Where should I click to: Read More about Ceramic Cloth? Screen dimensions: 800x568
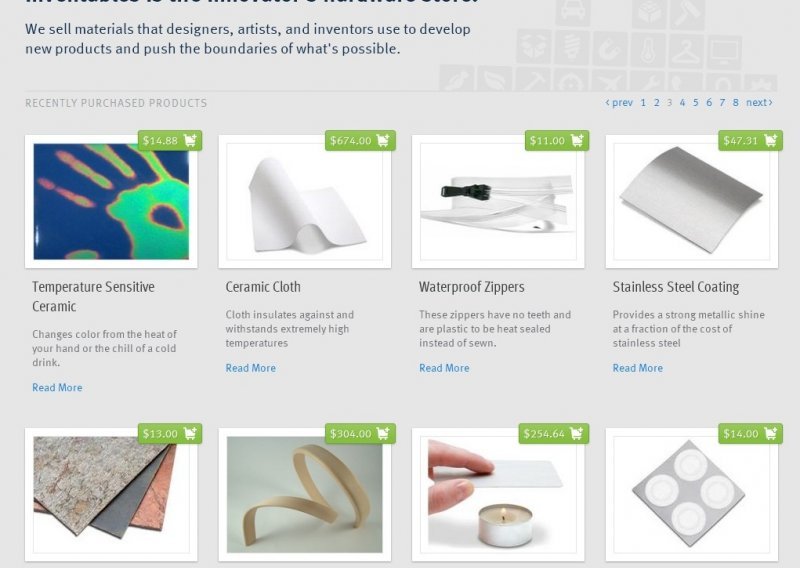click(x=251, y=368)
